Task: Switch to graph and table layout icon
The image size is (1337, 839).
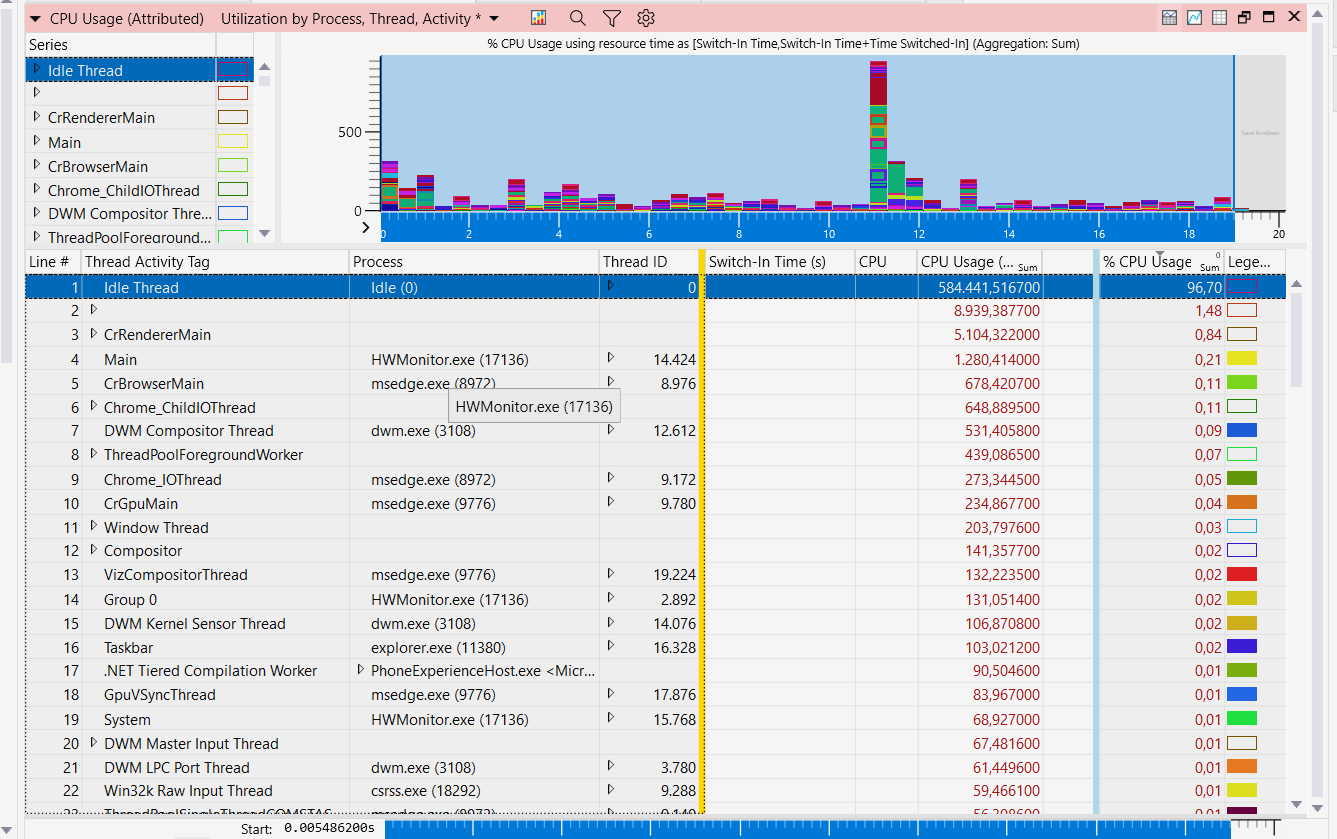Action: [1169, 17]
